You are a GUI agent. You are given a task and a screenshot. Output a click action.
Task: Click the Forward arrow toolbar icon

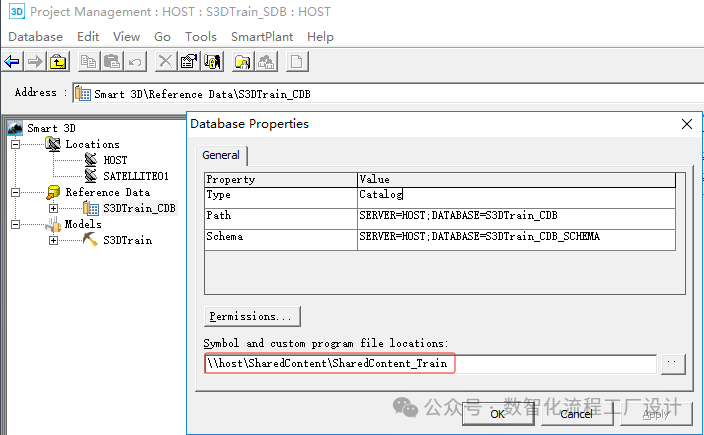tap(35, 62)
